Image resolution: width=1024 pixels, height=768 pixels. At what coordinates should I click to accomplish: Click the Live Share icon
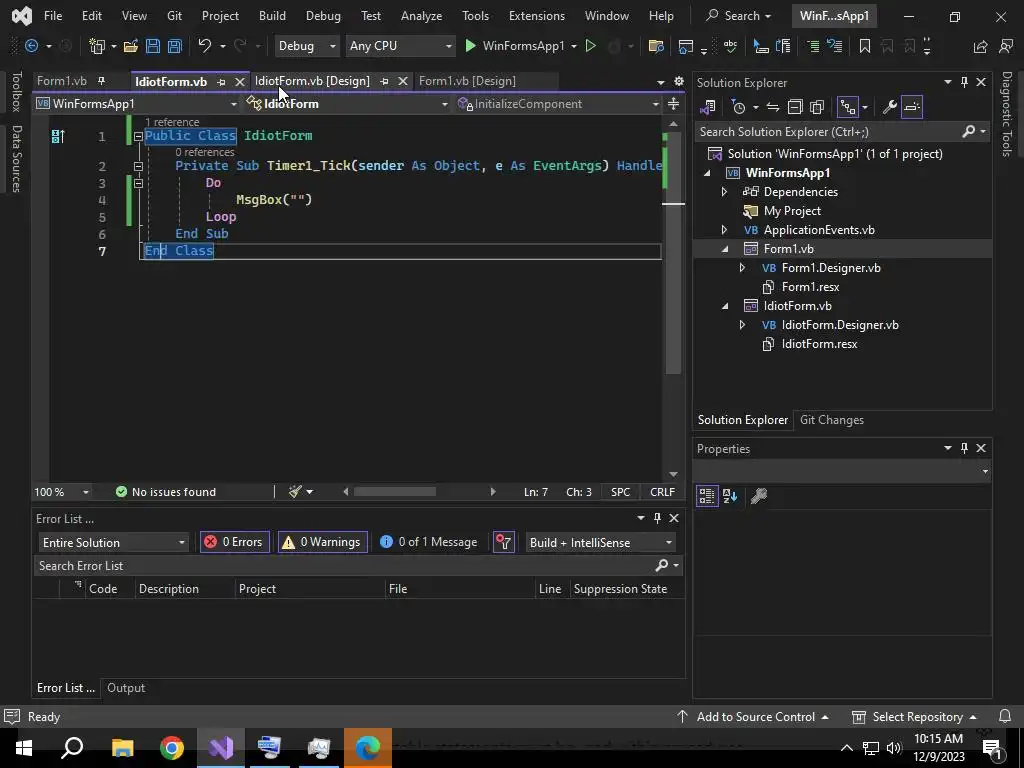coord(980,46)
